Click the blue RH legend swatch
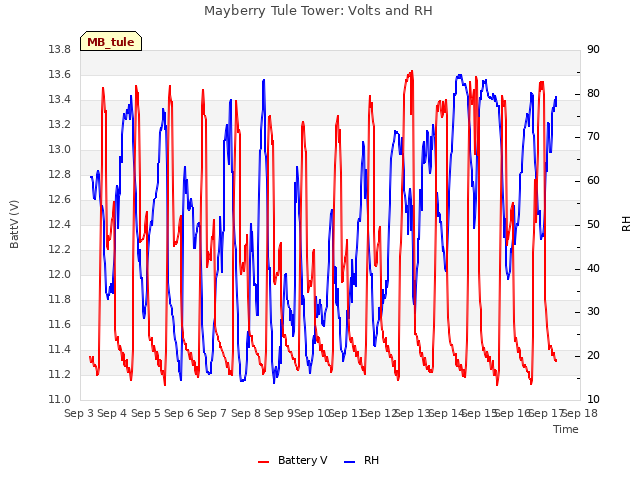640x480 pixels. (x=350, y=462)
